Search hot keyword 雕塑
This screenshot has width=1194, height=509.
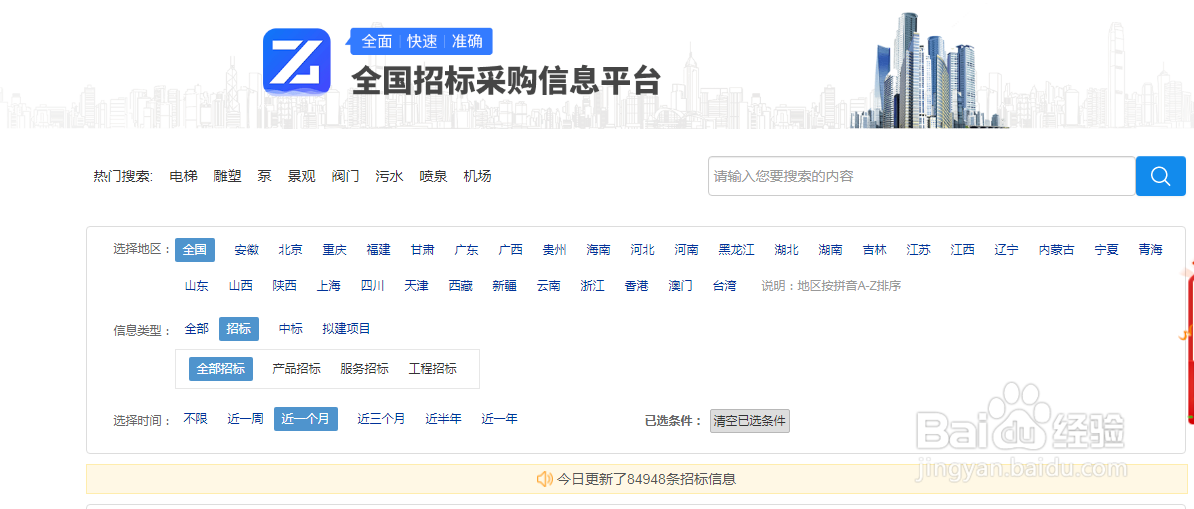pyautogui.click(x=228, y=177)
